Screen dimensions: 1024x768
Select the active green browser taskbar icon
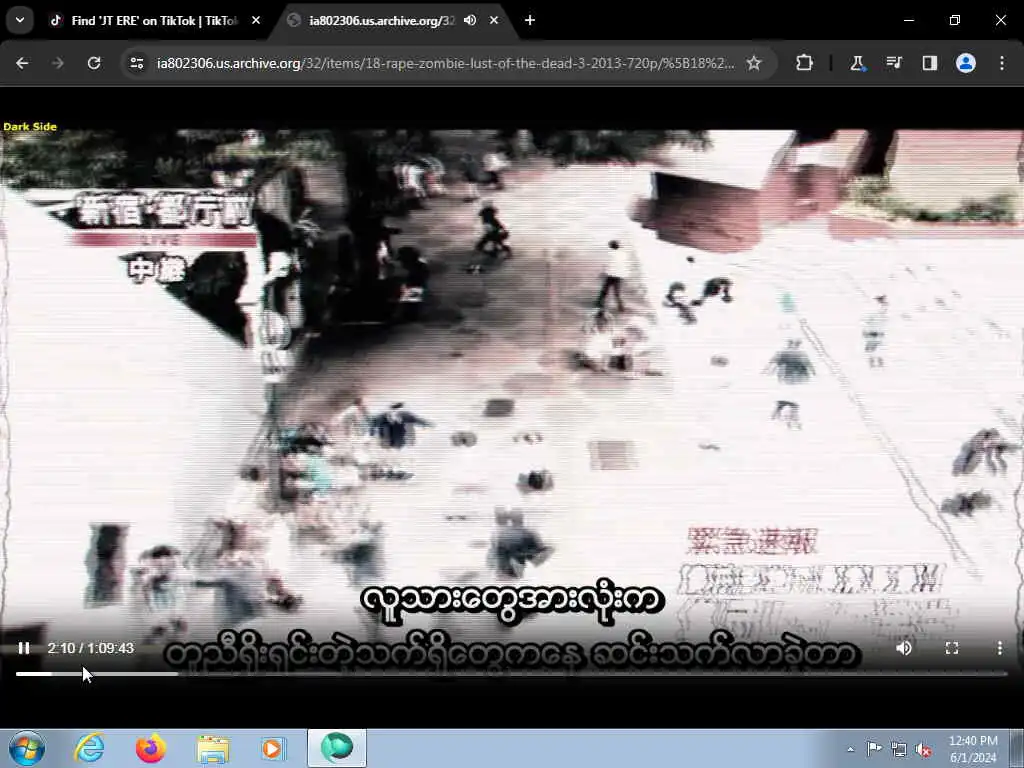(337, 748)
